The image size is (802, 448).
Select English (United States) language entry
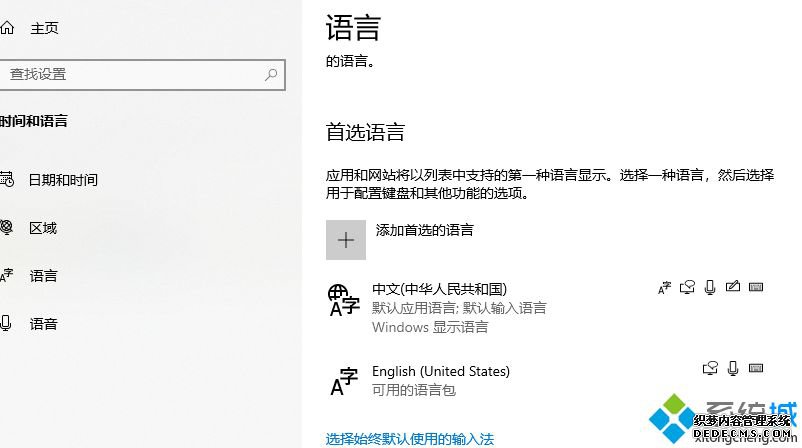click(547, 382)
